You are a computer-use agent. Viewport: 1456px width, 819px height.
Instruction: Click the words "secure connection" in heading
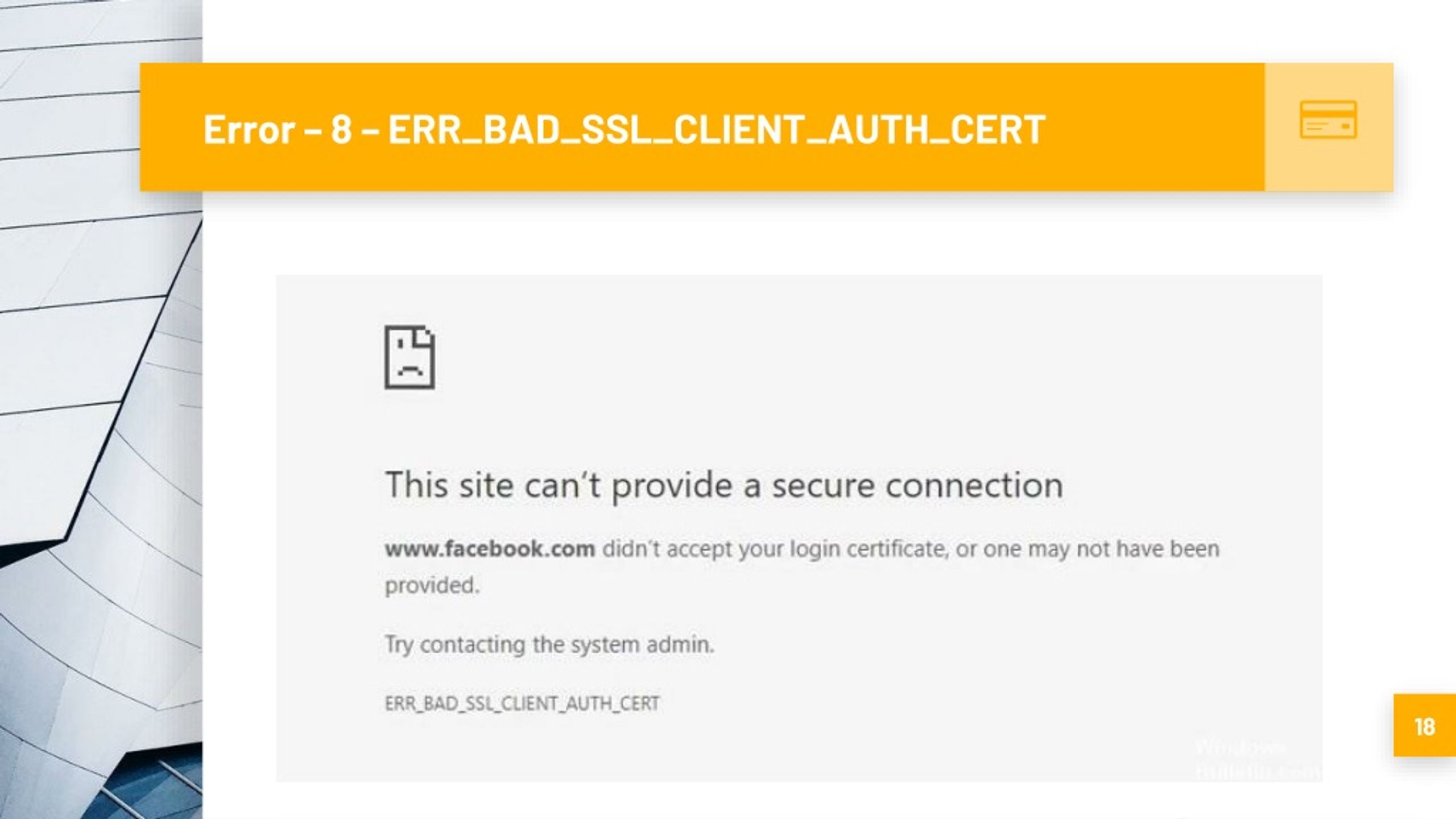pyautogui.click(x=917, y=486)
